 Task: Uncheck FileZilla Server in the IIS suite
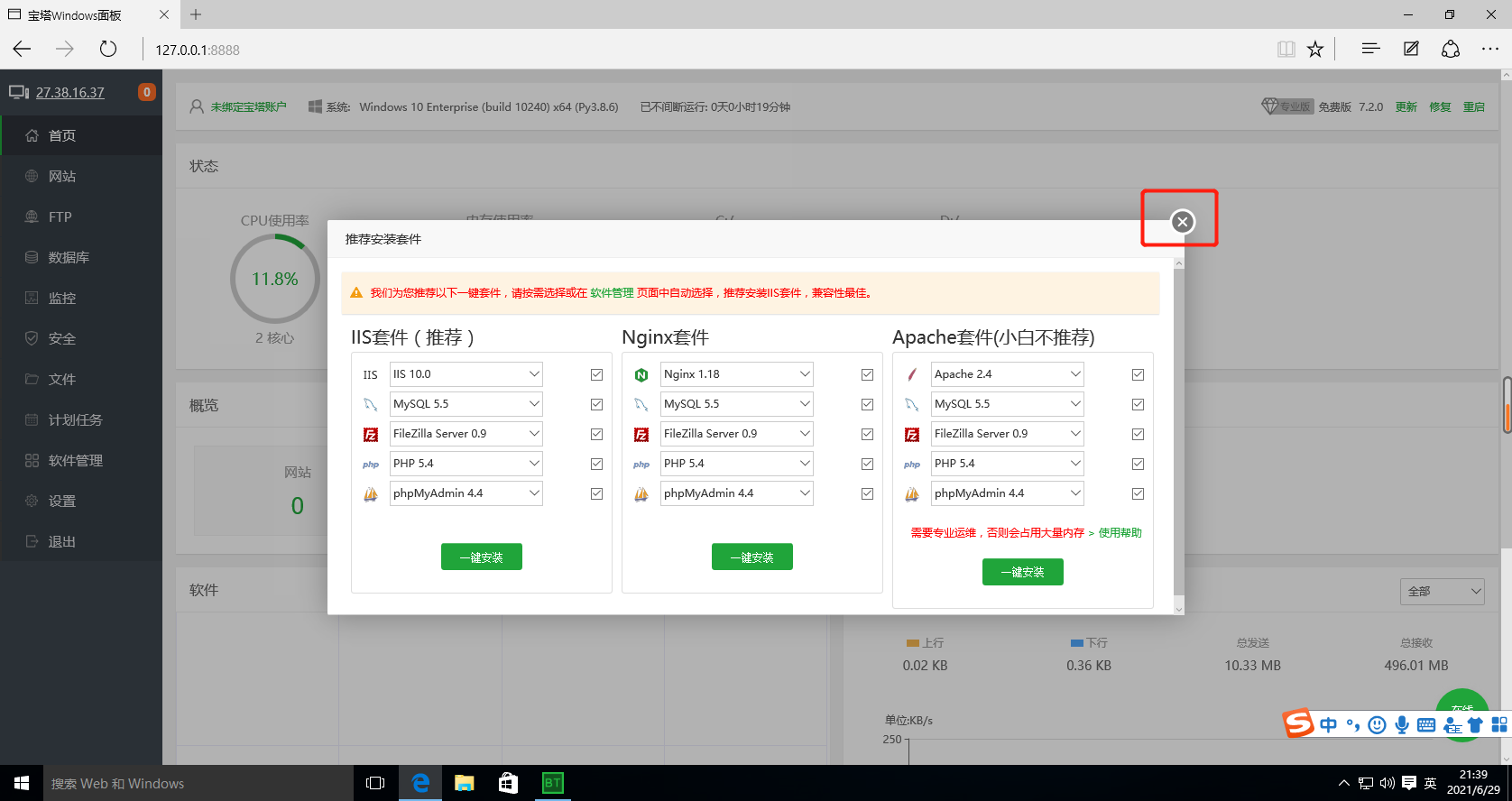coord(596,434)
